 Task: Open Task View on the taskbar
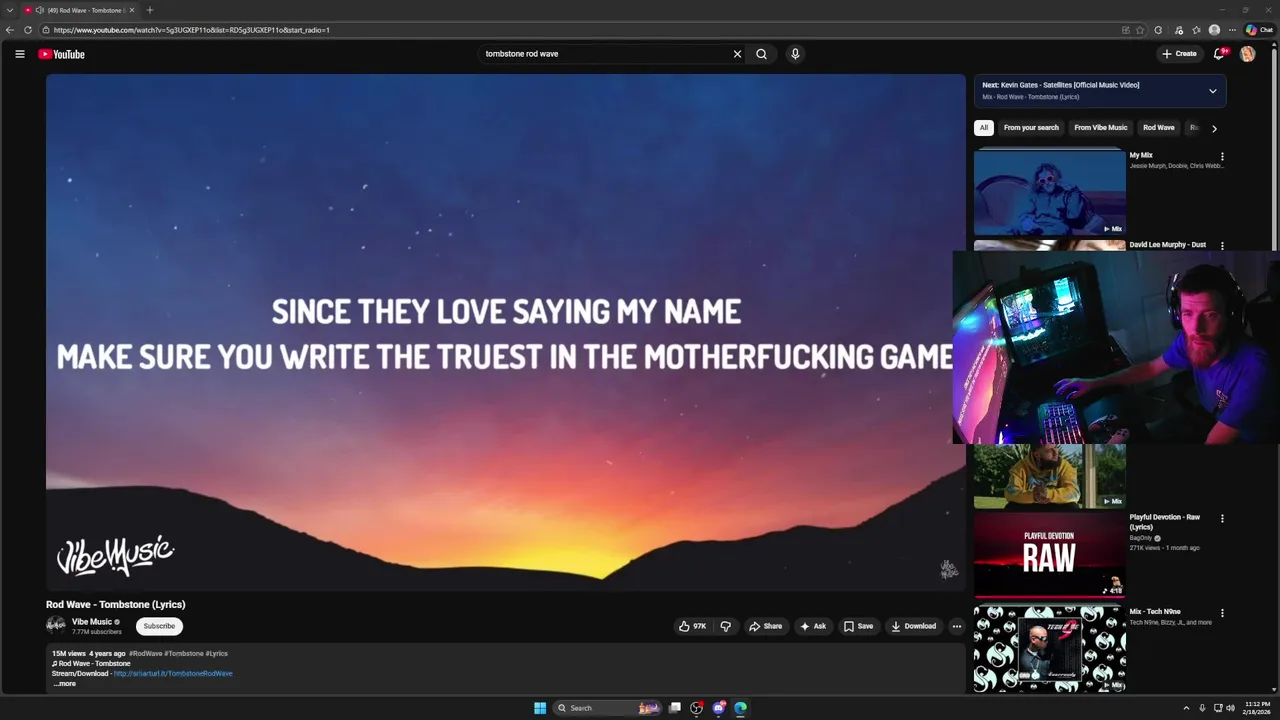tap(675, 708)
